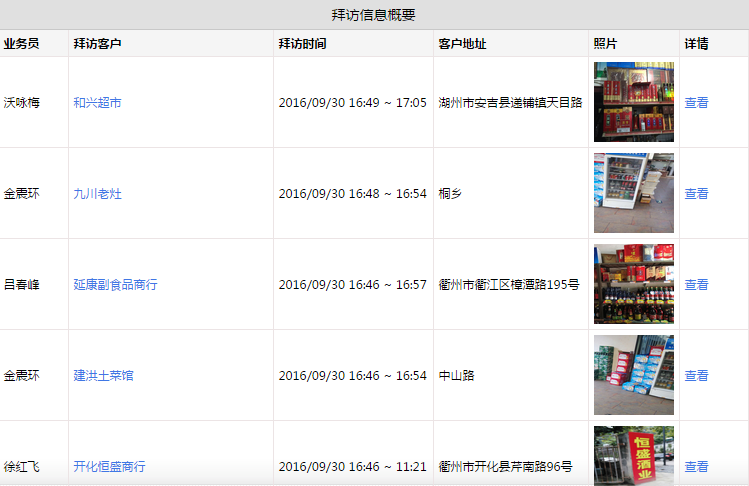Click 查看 for the 建洪土菜馆 visit
749x486 pixels.
[x=696, y=376]
